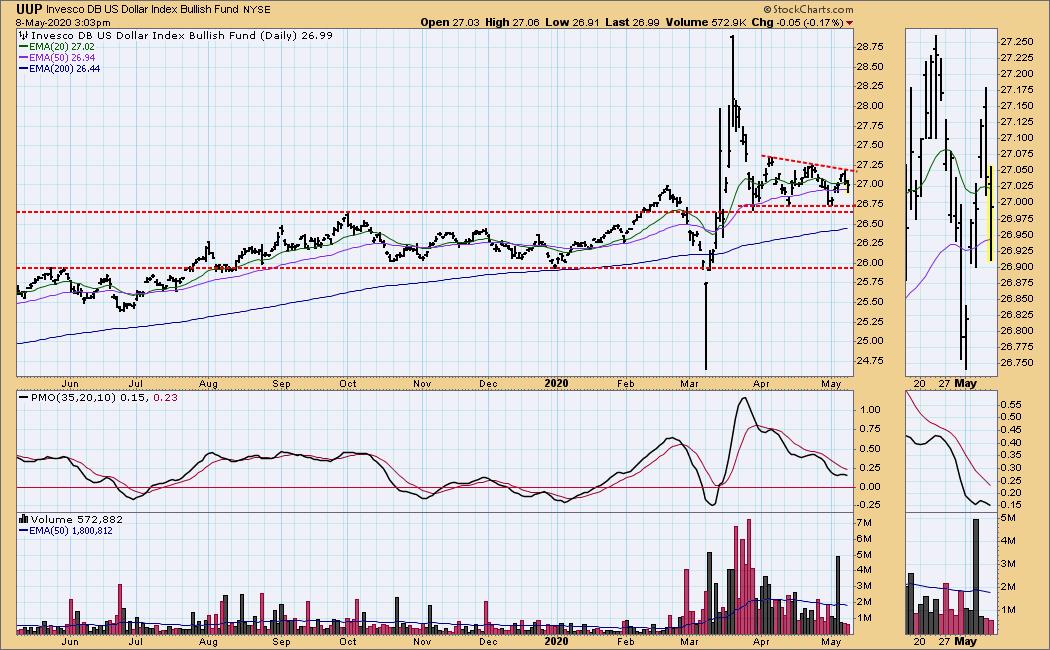Click the 0.00 PMO axis label
The width and height of the screenshot is (1050, 650).
(870, 487)
